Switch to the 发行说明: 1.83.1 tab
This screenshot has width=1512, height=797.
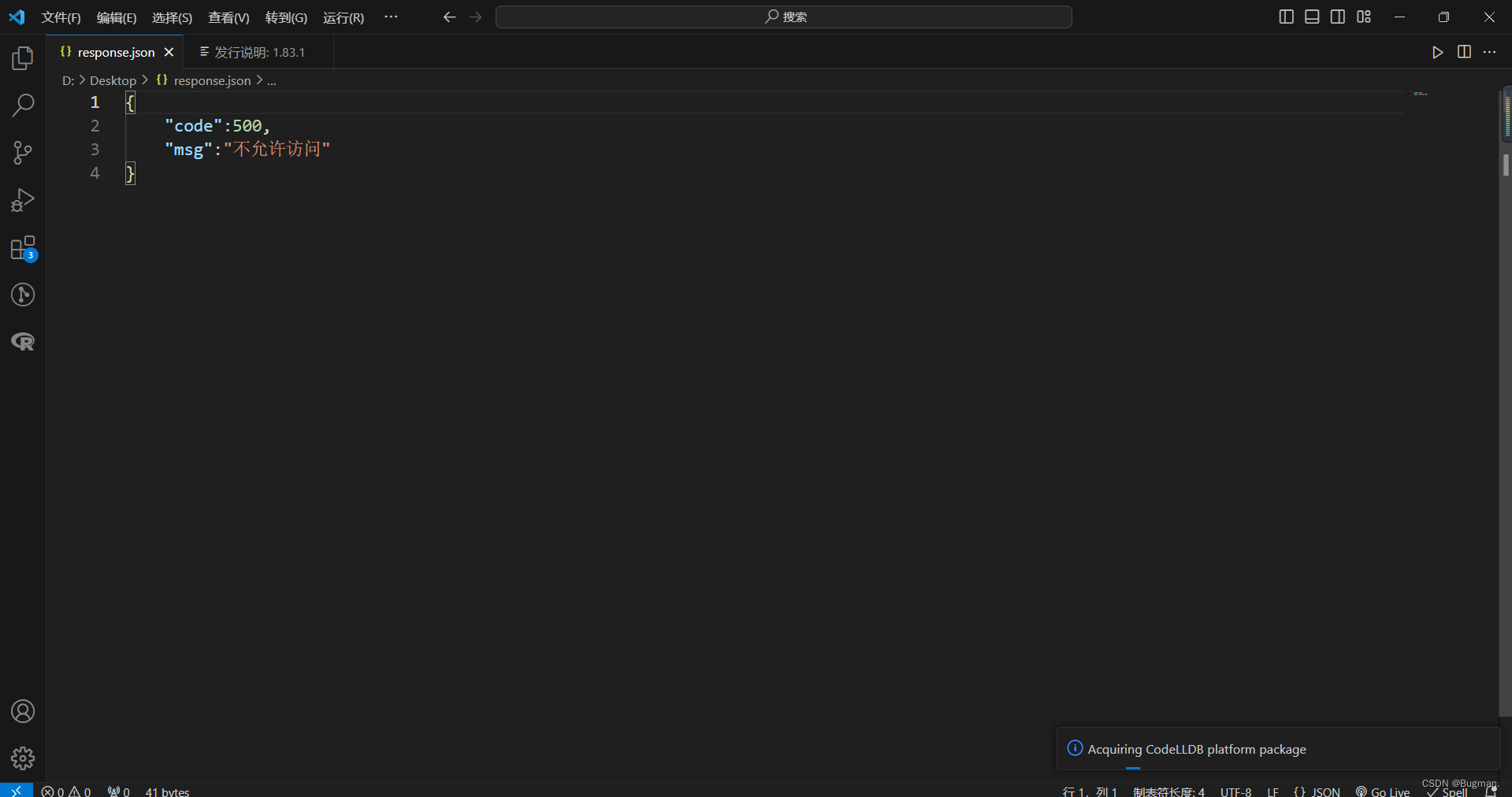point(259,52)
